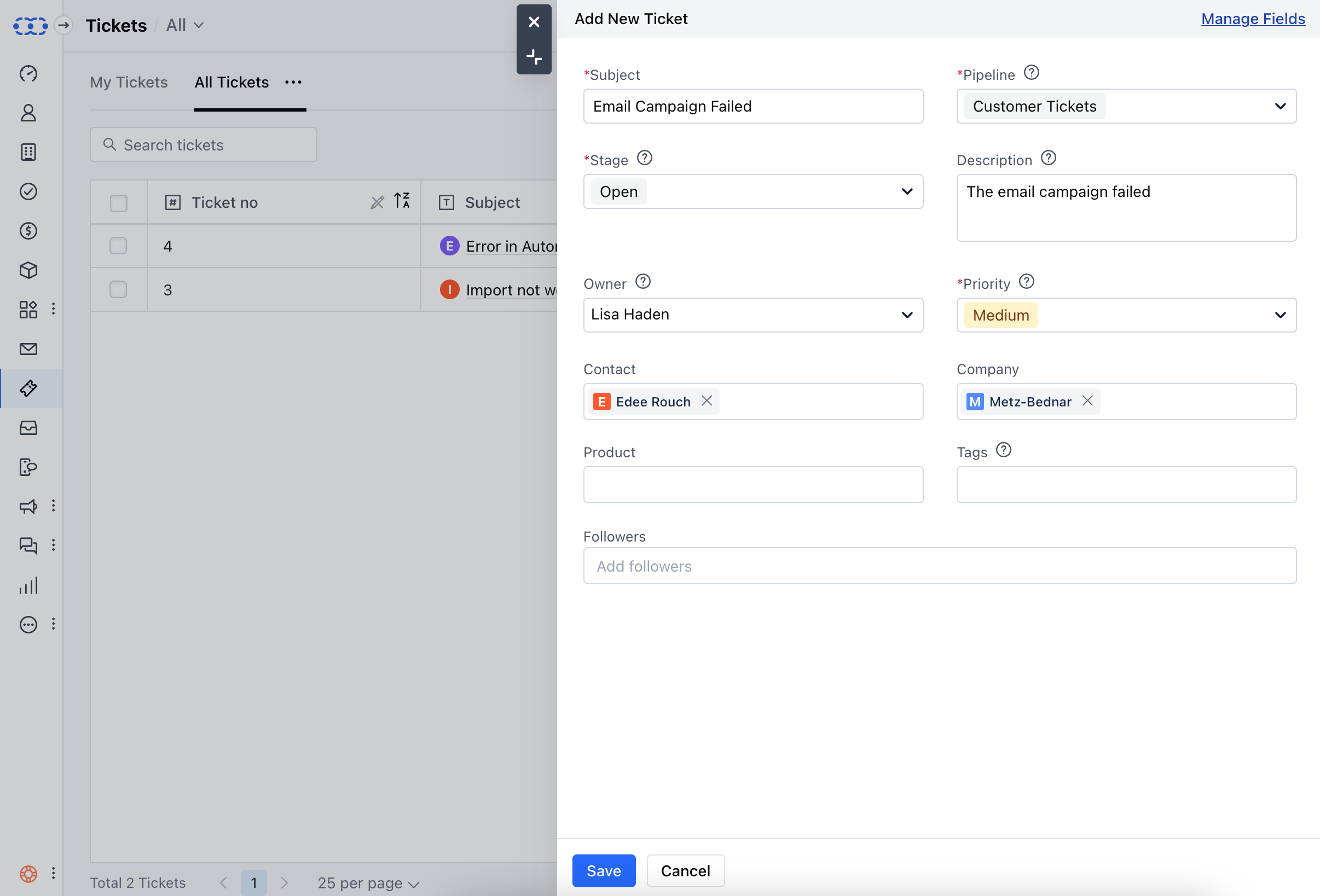1320x896 pixels.
Task: Open the Priority dropdown showing Medium
Action: tap(1126, 315)
